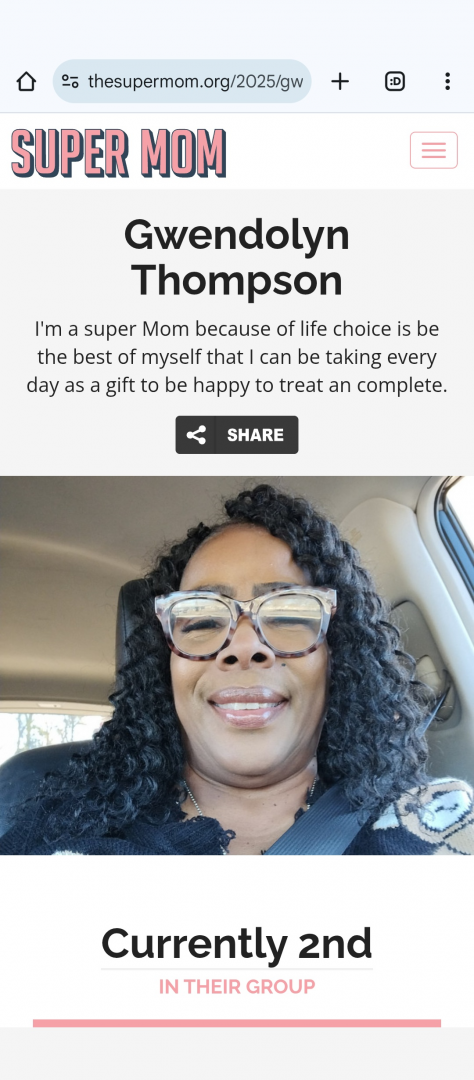Screen dimensions: 474x1080
Task: Click the IN THEIR GROUP text
Action: coord(237,986)
